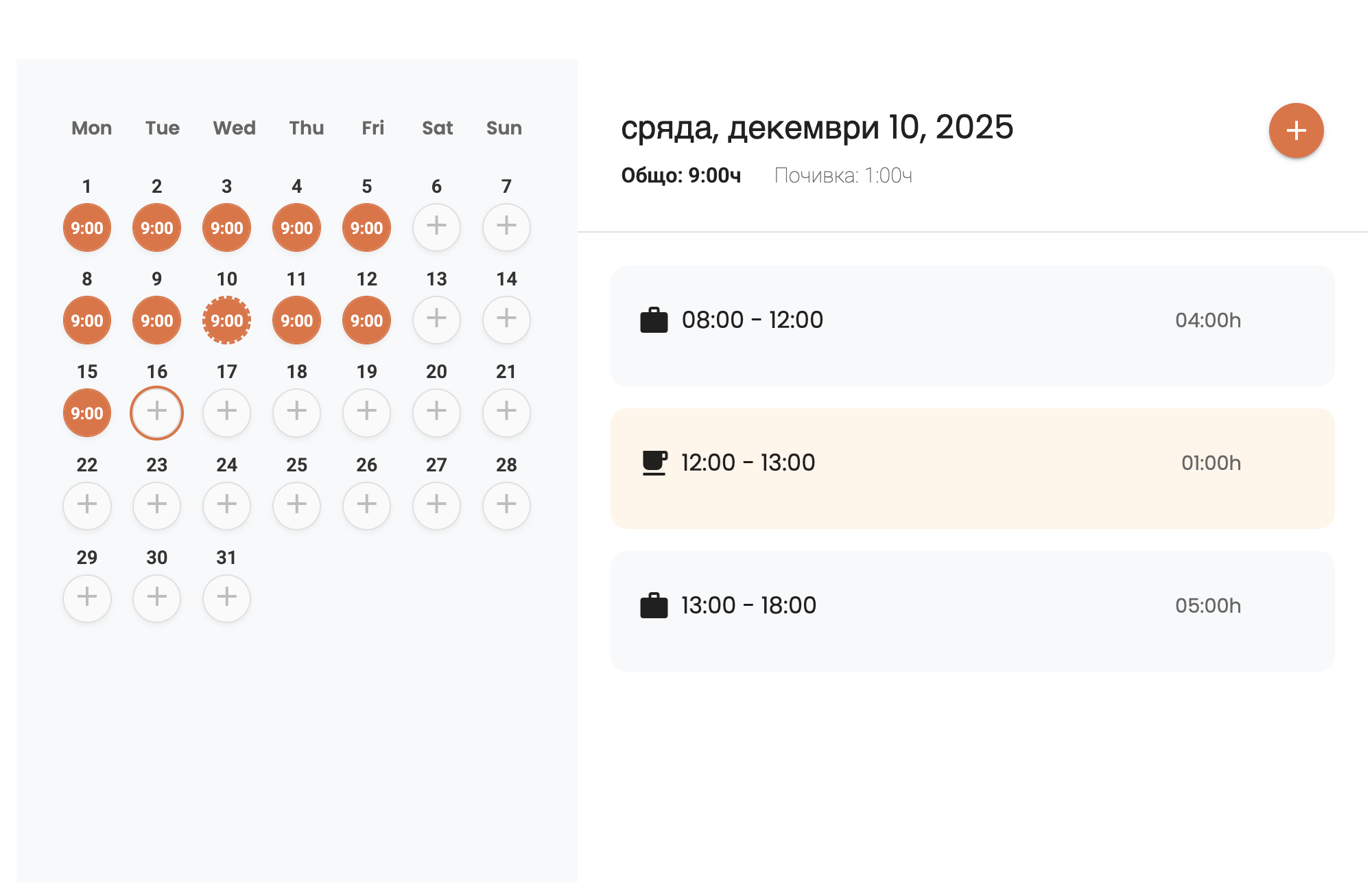Select December 1 showing 9:00

coord(87,227)
